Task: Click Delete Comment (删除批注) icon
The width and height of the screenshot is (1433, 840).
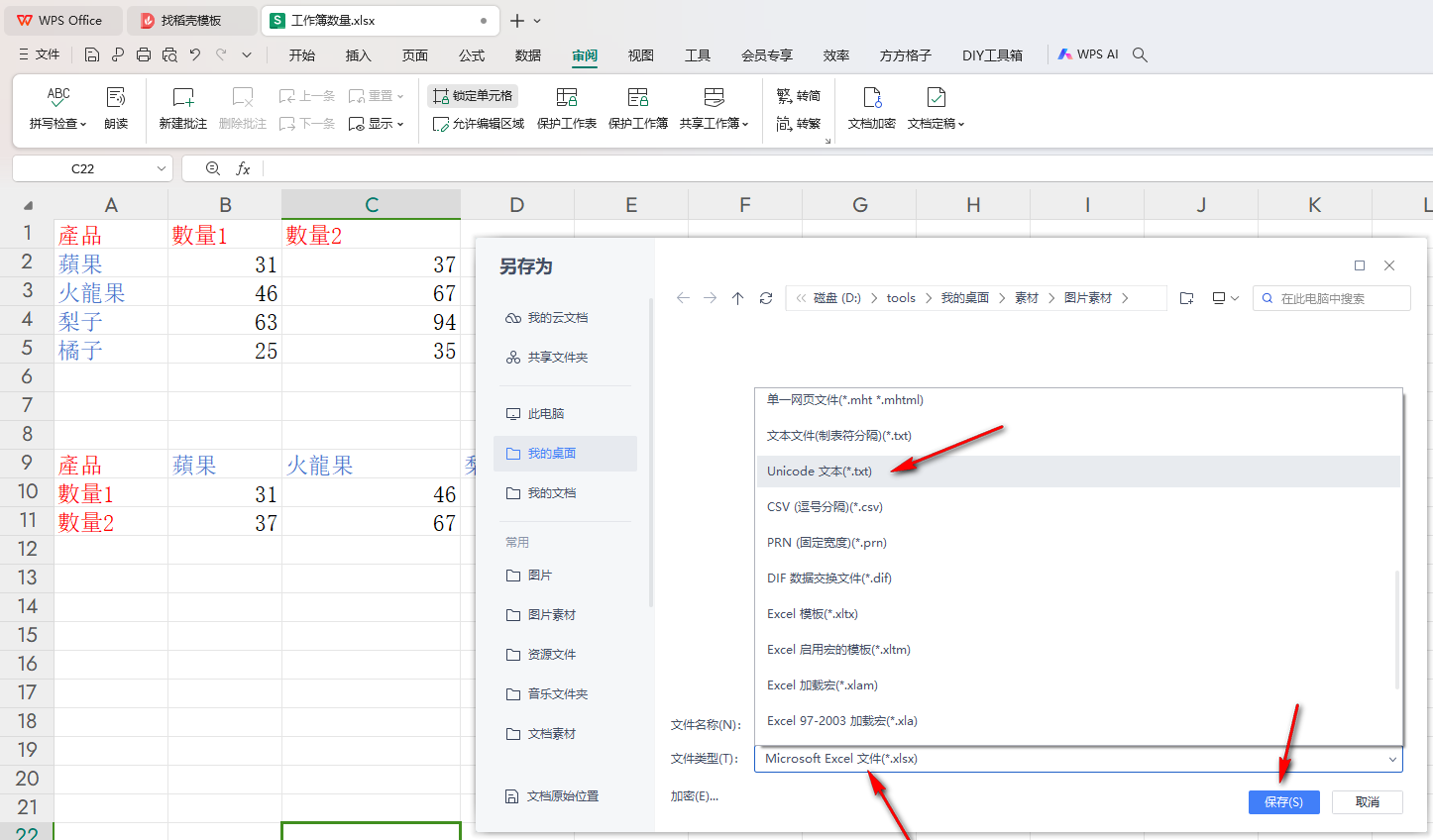Action: (x=243, y=108)
